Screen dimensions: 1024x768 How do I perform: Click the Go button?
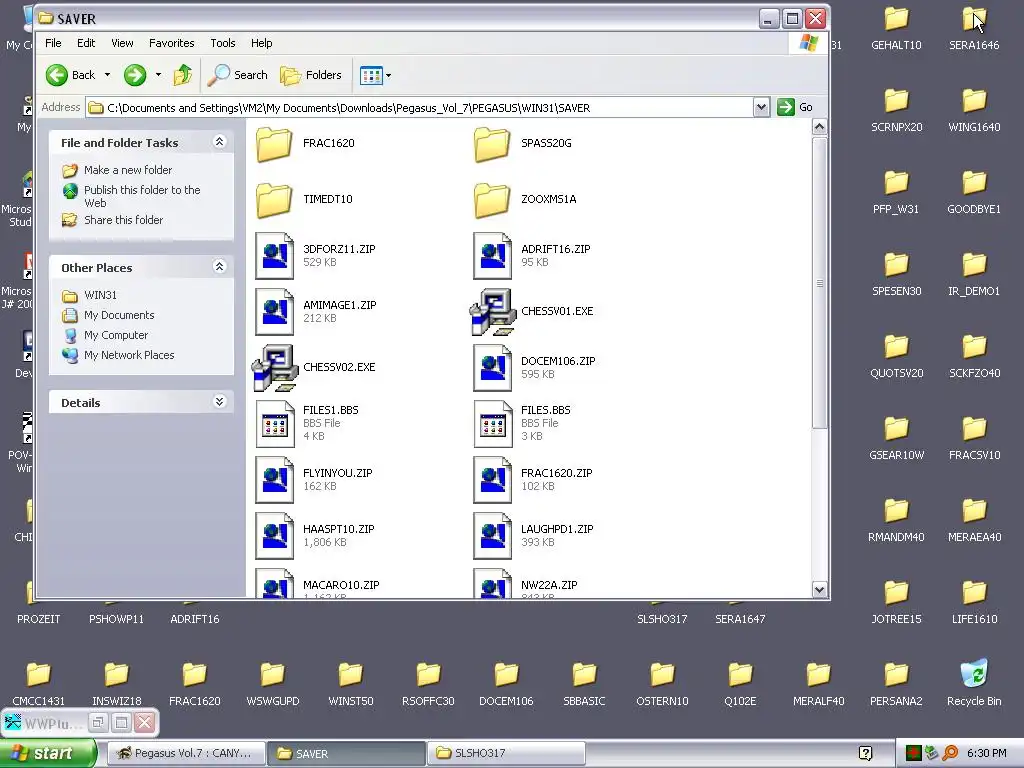795,107
